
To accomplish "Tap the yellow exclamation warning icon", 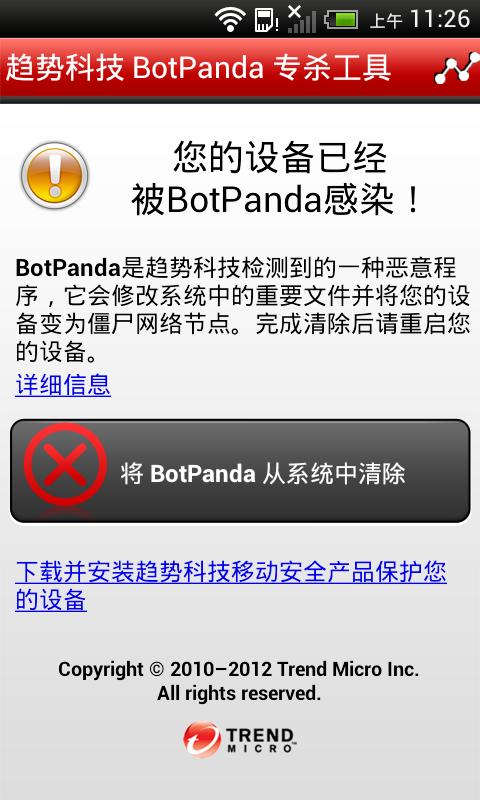I will [x=55, y=175].
